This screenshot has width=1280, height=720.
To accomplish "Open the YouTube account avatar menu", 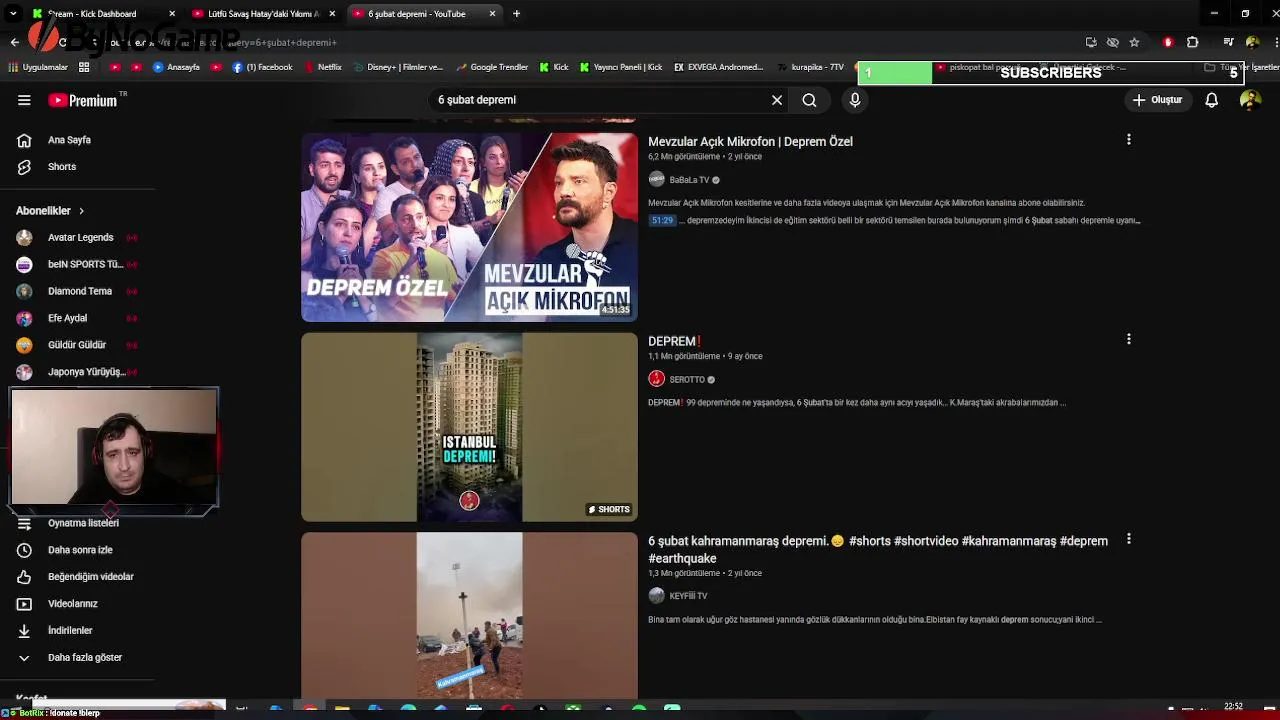I will 1250,100.
